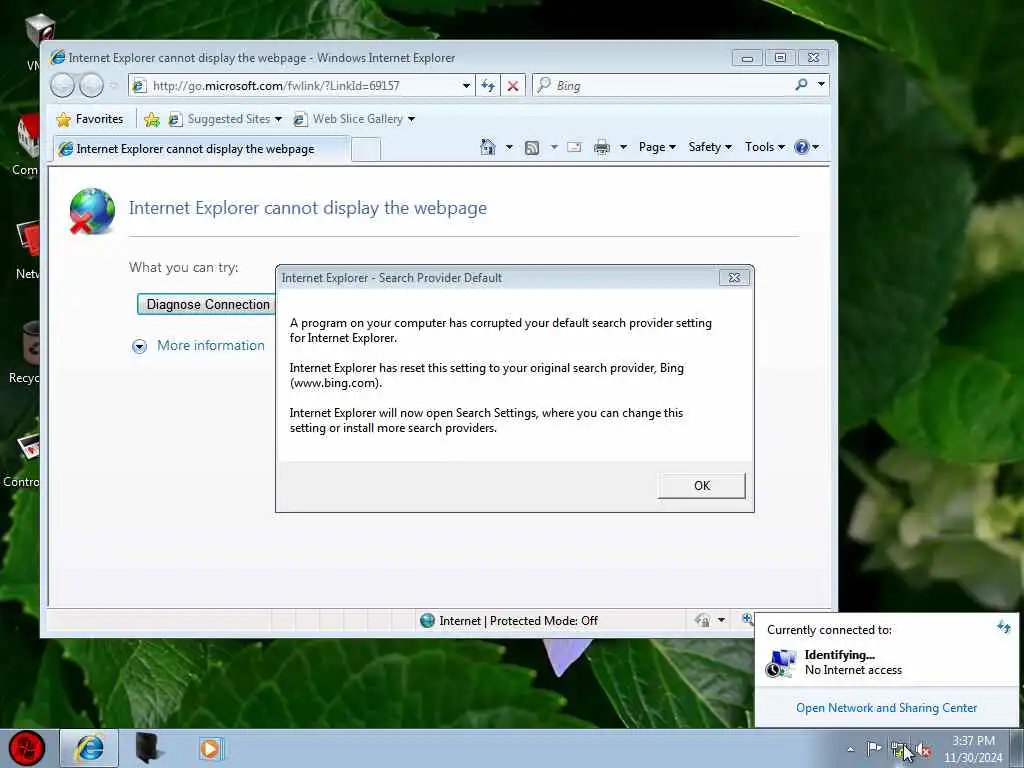Click the Help question mark icon
Screen dimensions: 1024x768
pos(802,147)
